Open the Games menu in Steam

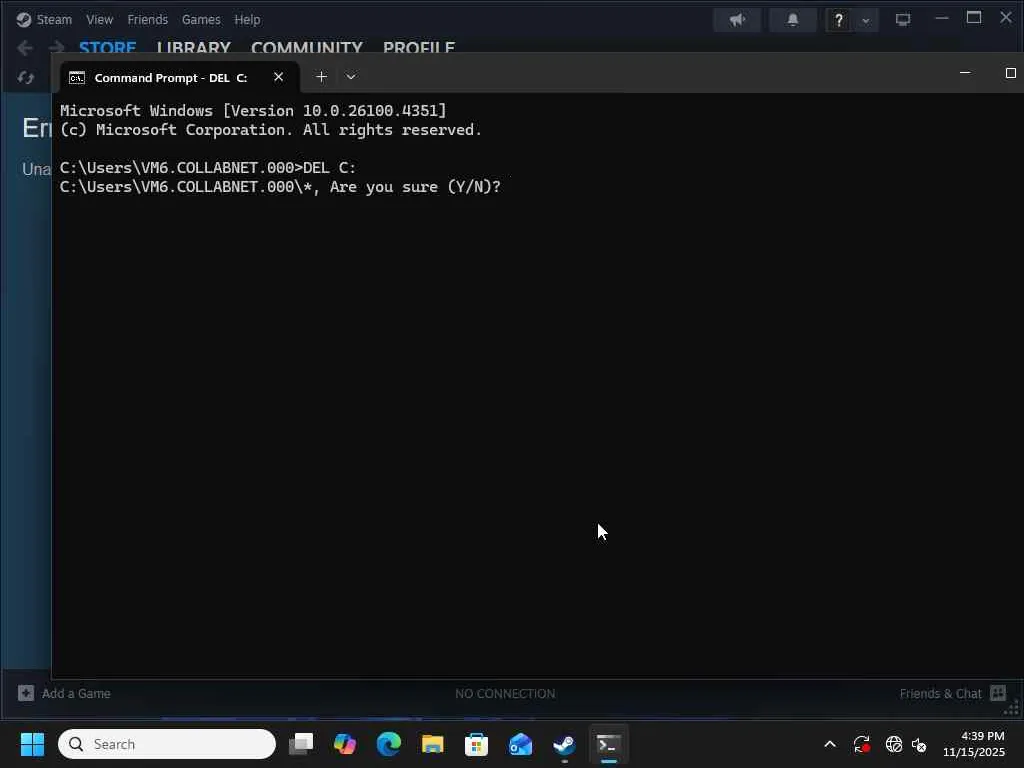pyautogui.click(x=201, y=20)
